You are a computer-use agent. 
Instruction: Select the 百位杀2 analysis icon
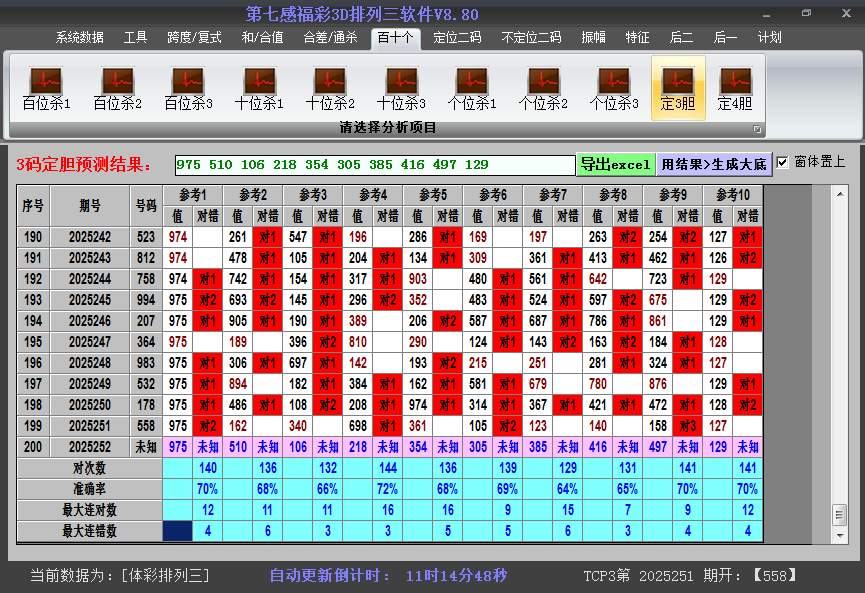[118, 88]
